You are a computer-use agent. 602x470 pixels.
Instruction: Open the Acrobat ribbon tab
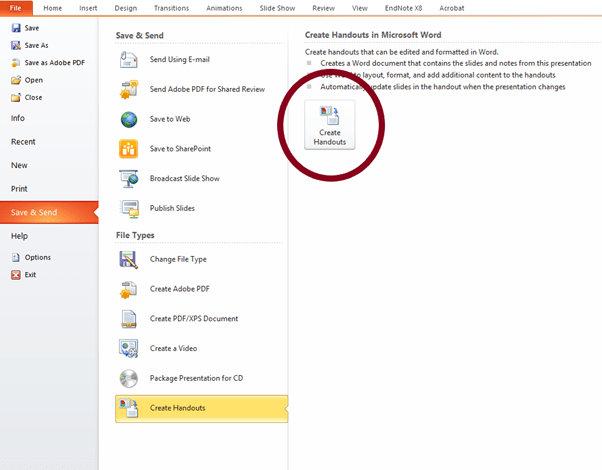(452, 8)
